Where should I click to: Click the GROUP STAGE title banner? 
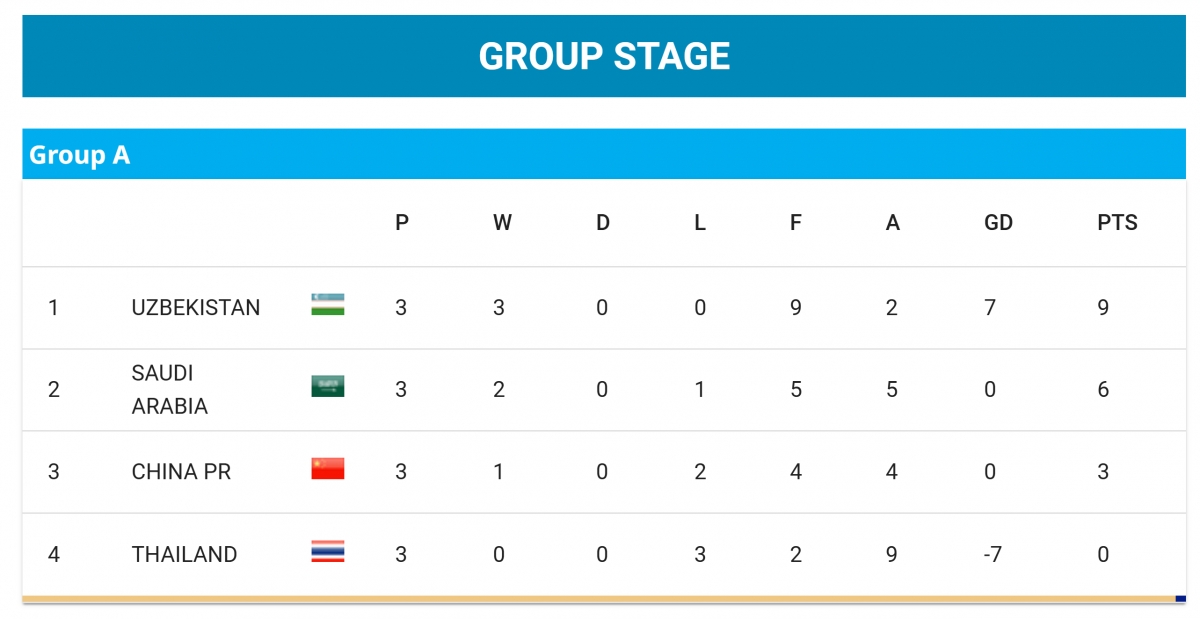604,56
